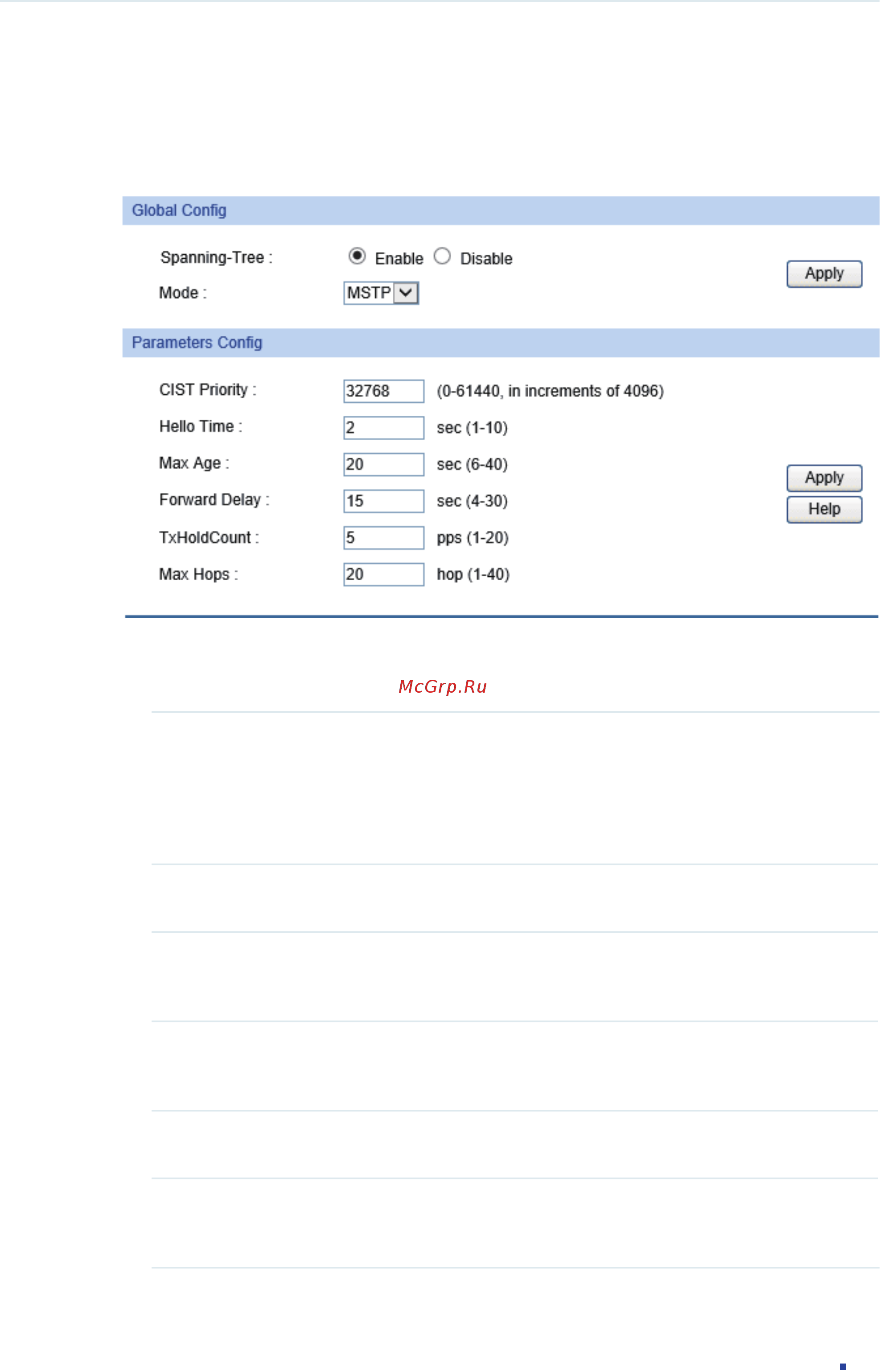Focus the Max Age input field
The image size is (880, 1372).
pos(384,465)
